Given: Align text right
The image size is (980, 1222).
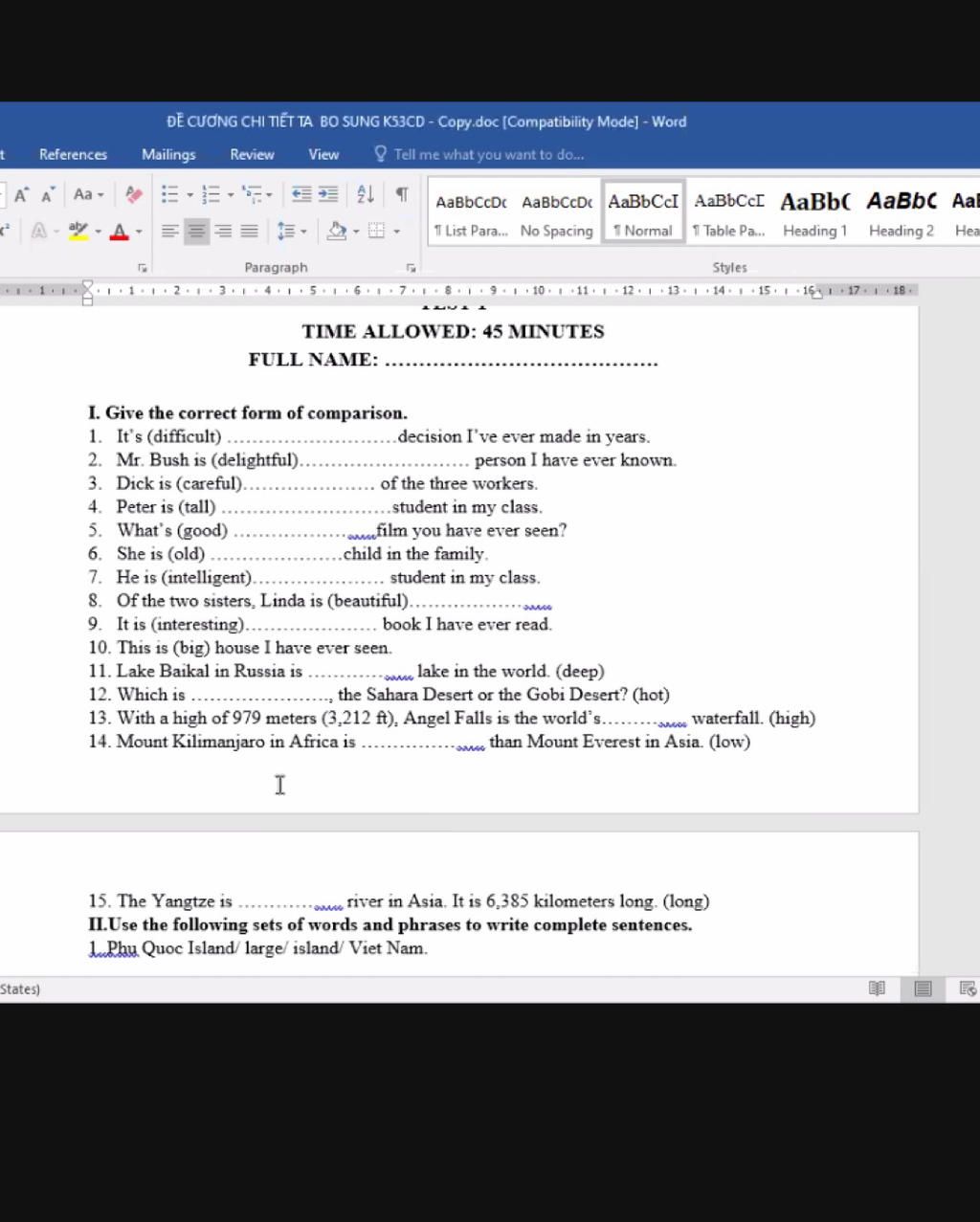Looking at the screenshot, I should coord(223,231).
